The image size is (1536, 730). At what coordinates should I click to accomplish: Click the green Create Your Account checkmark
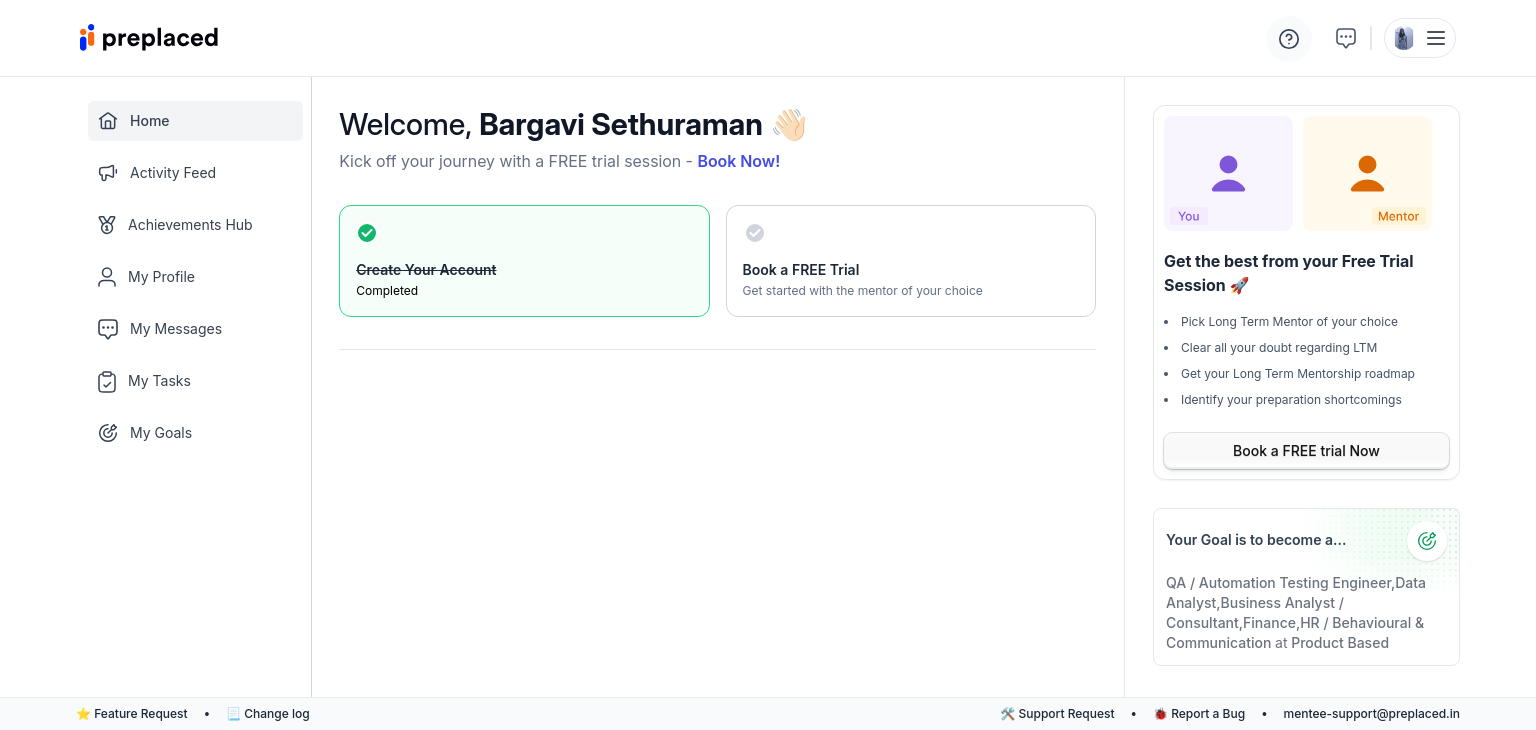click(x=367, y=233)
